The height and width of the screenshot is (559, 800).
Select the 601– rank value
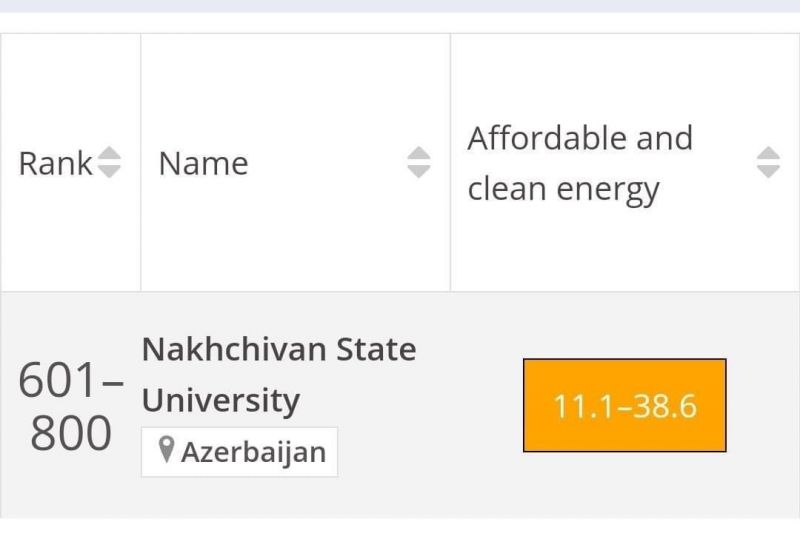[x=71, y=380]
